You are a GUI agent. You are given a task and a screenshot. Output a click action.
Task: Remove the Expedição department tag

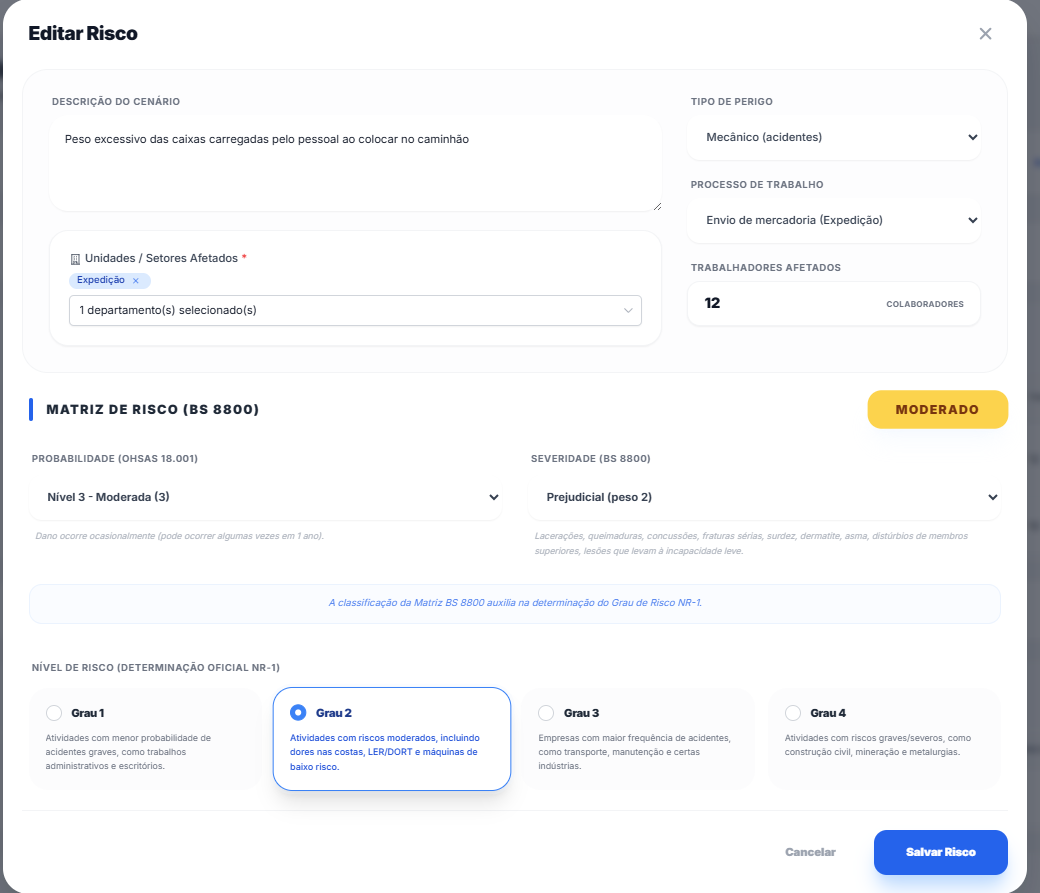click(x=136, y=281)
